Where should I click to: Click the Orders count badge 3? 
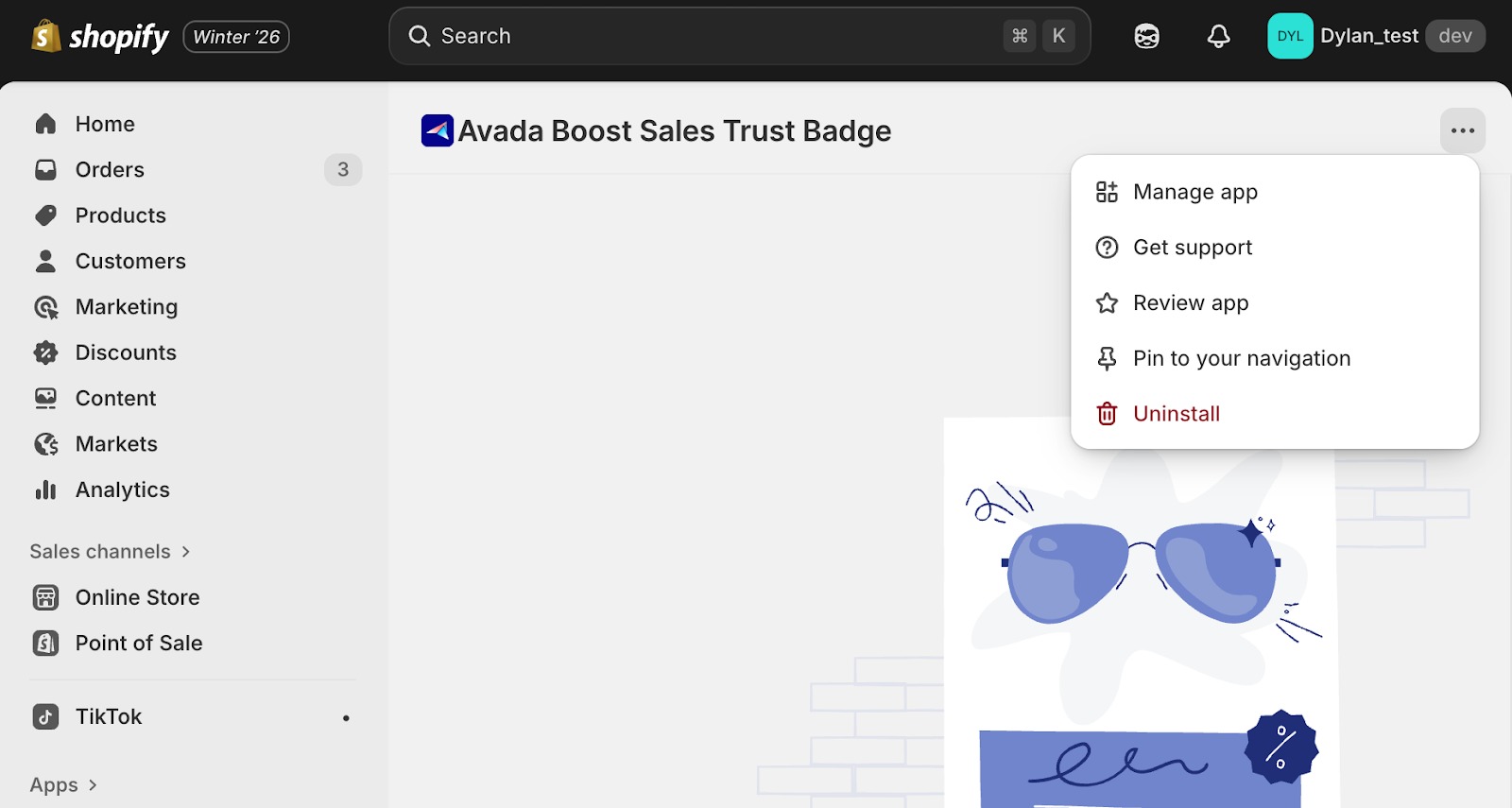pyautogui.click(x=343, y=169)
